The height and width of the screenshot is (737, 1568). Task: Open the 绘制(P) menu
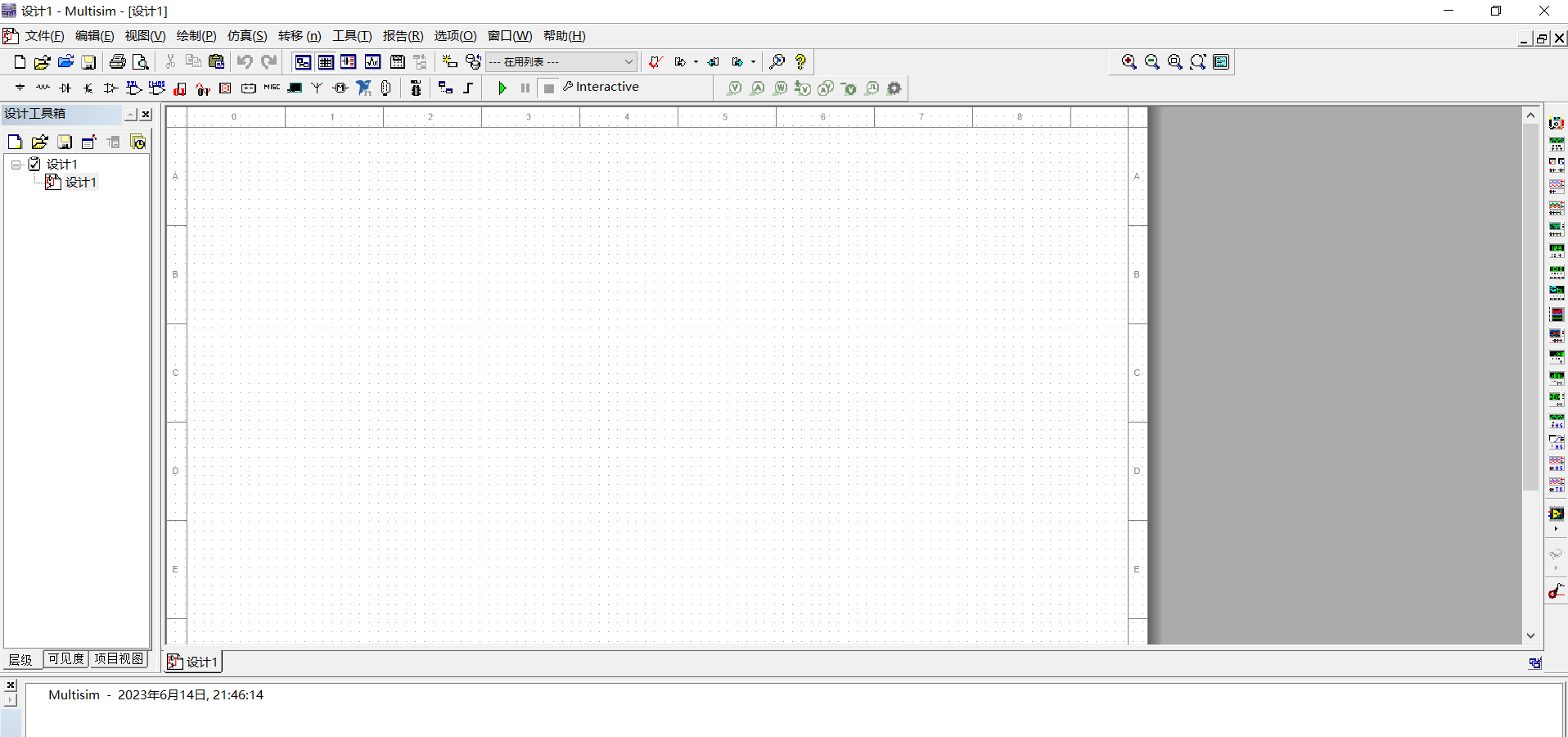pos(196,36)
